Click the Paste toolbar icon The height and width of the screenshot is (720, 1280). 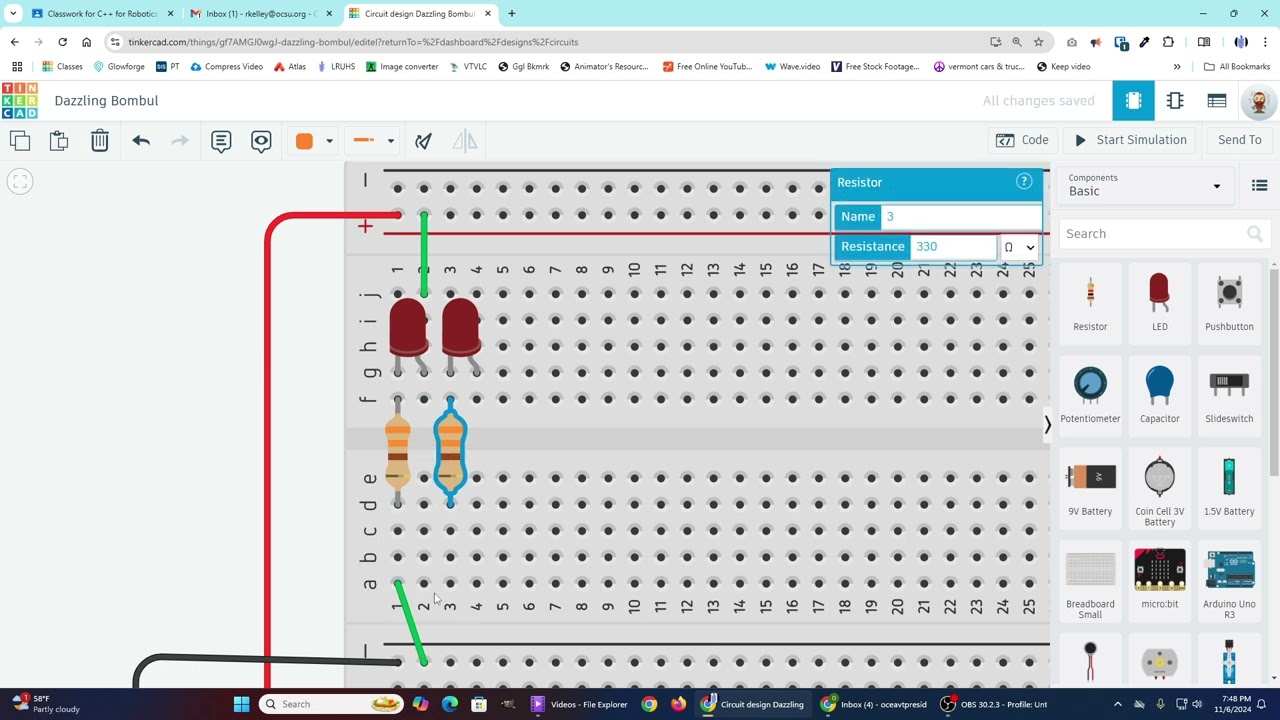59,141
